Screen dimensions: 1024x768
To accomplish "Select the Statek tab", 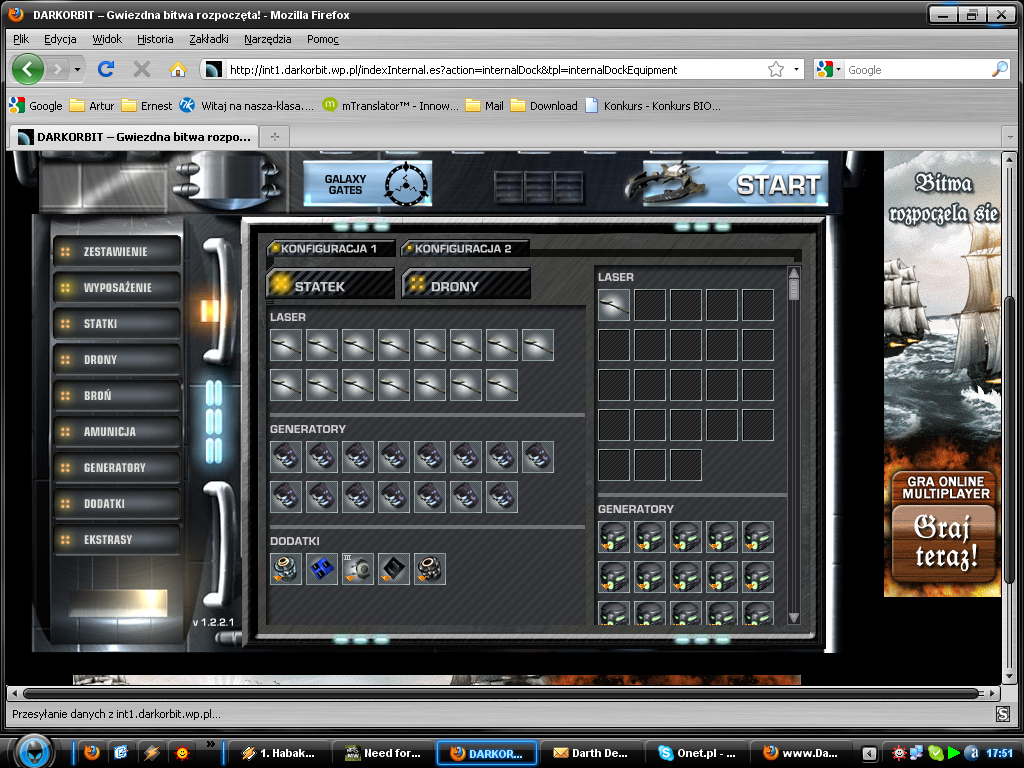I will pyautogui.click(x=330, y=285).
